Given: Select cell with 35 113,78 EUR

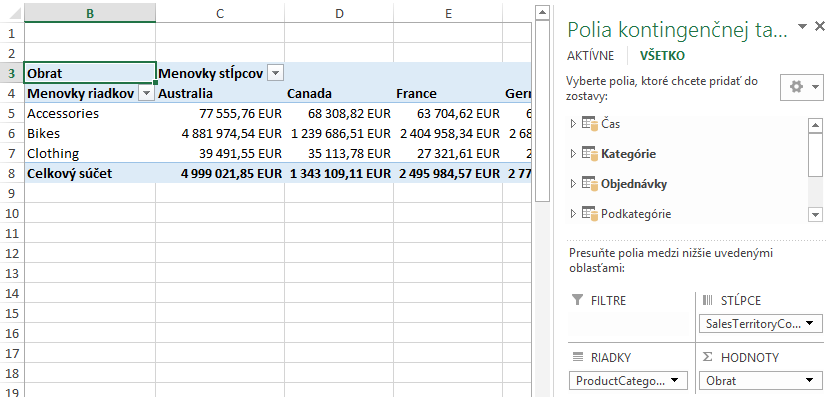Looking at the screenshot, I should tap(339, 154).
